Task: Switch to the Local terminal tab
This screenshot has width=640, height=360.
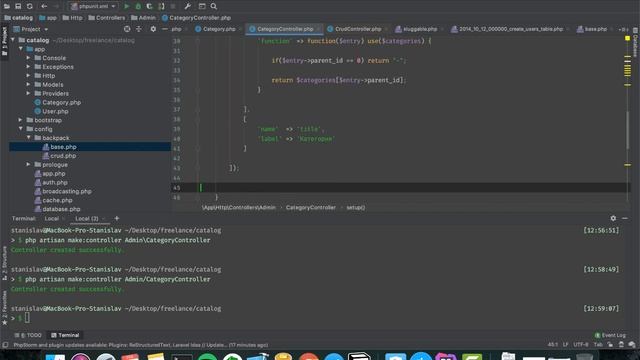Action: pyautogui.click(x=52, y=219)
